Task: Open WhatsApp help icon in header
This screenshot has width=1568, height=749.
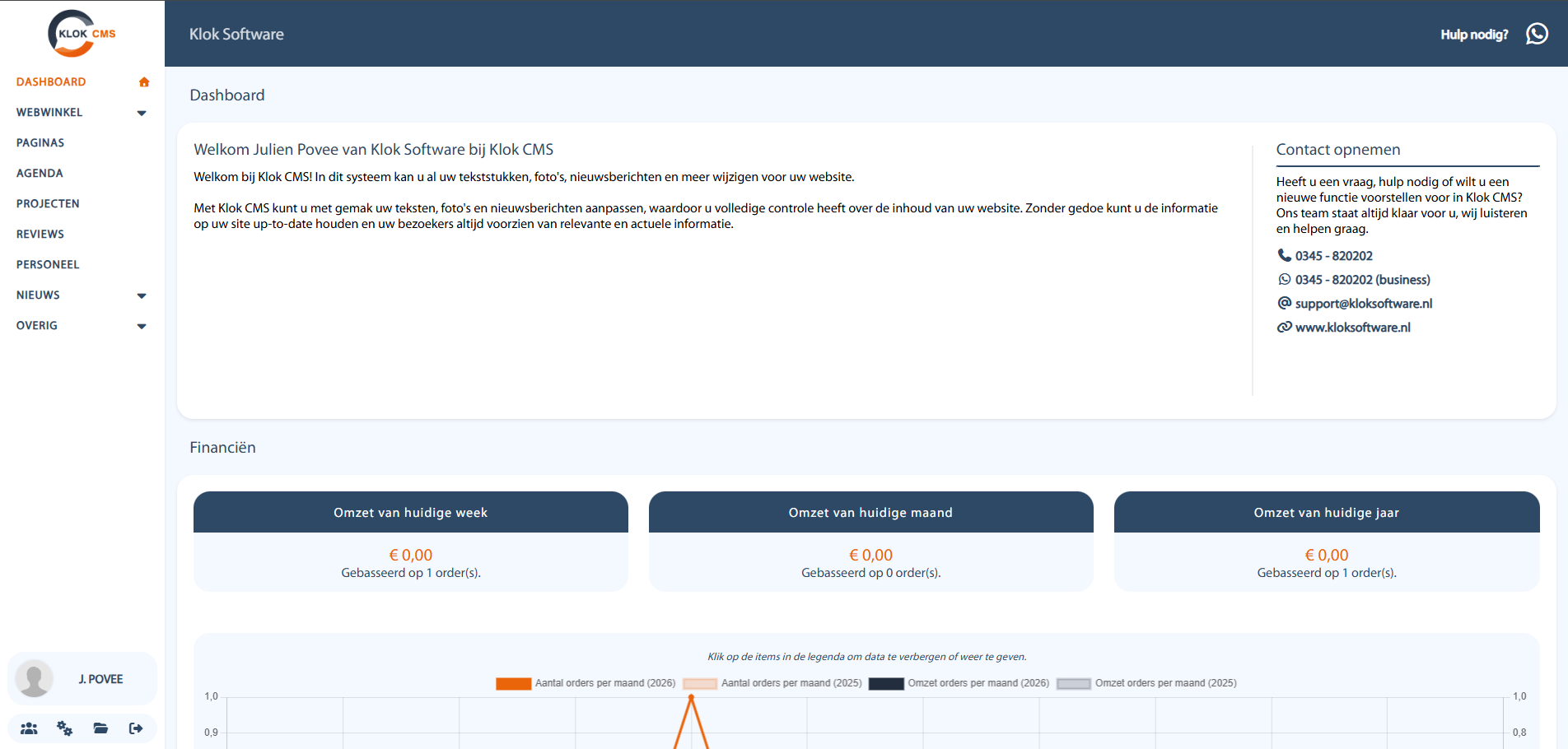Action: 1537,34
